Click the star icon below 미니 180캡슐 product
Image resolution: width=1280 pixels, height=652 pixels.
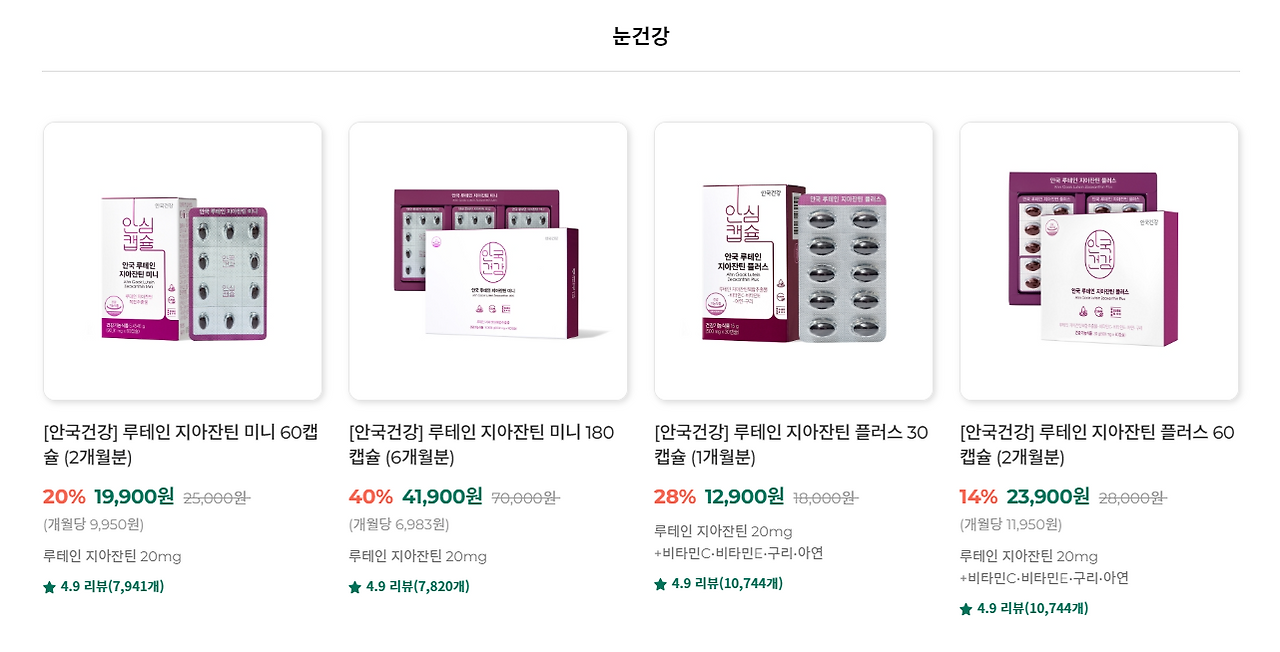point(353,586)
